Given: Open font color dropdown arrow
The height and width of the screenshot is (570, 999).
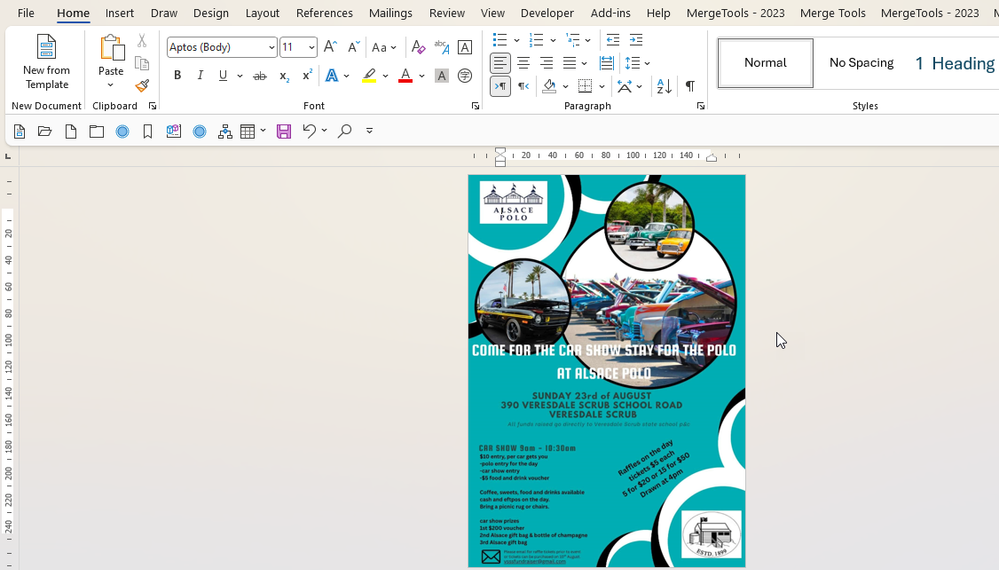Looking at the screenshot, I should (422, 76).
